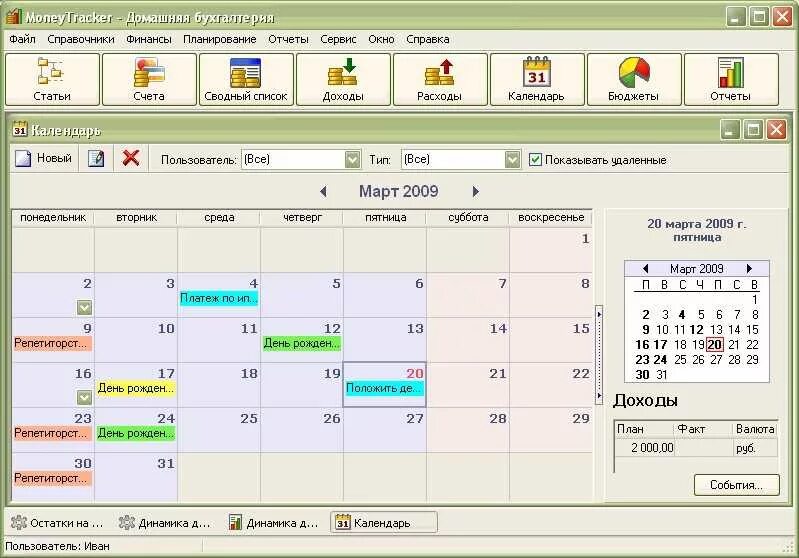This screenshot has height=558, width=799.
Task: Pick day 4 in mini calendar
Action: click(682, 315)
